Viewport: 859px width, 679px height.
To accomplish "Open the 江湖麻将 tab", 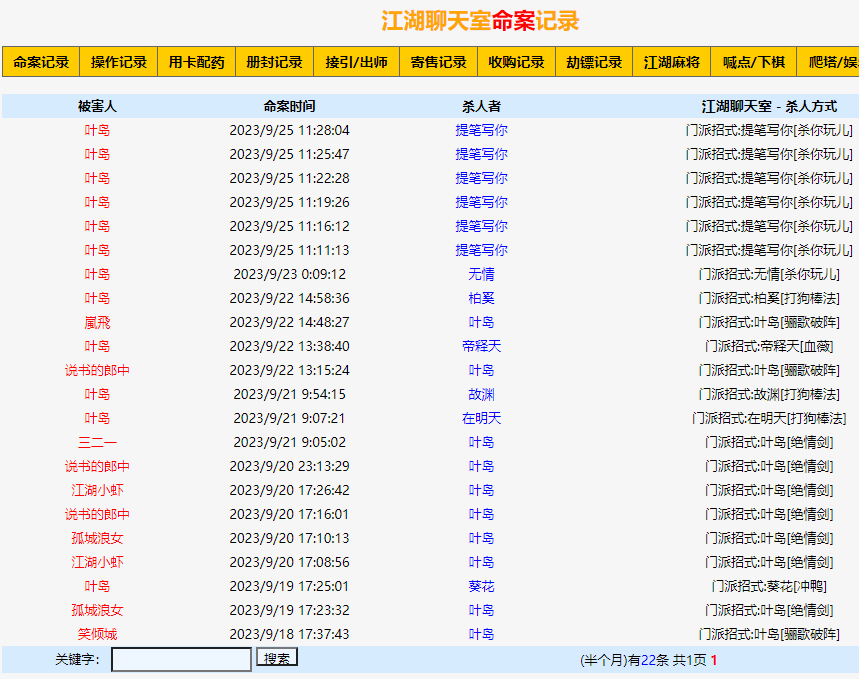I will [672, 62].
